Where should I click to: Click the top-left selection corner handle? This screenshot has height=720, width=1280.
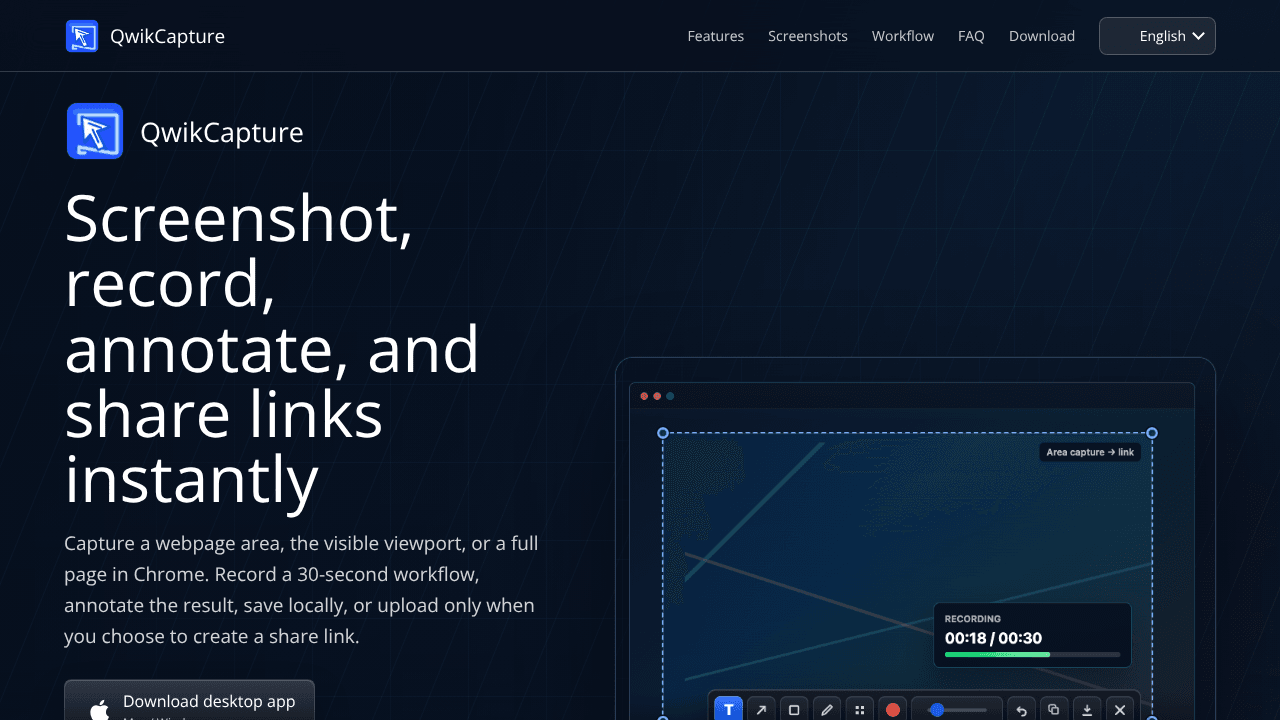[x=662, y=433]
